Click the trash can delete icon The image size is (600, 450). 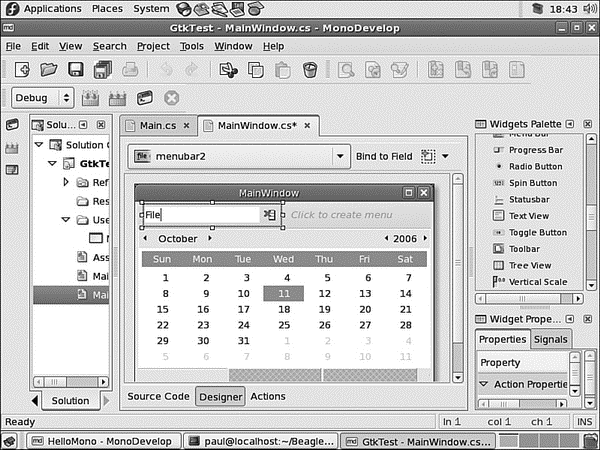310,70
